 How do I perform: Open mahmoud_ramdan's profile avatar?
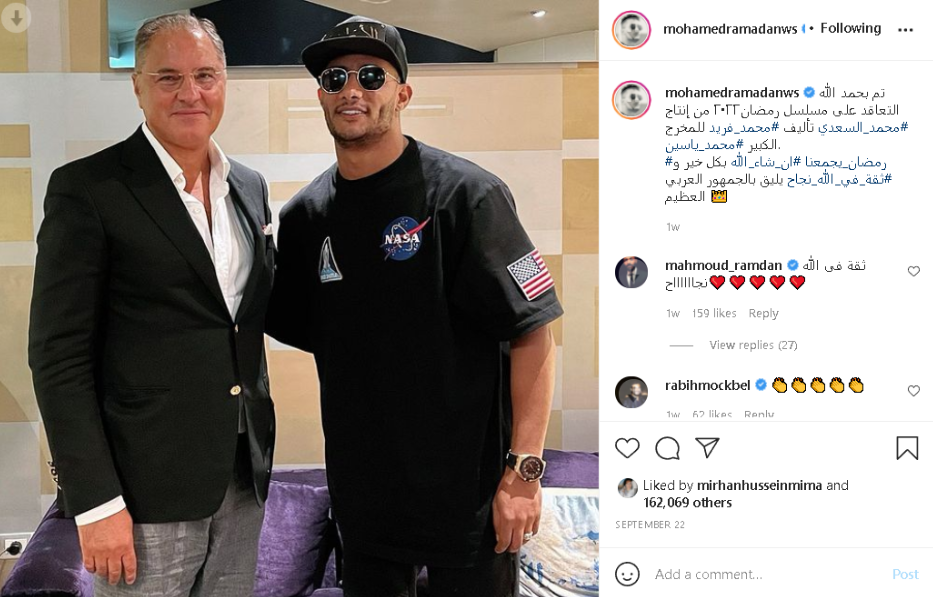(631, 272)
